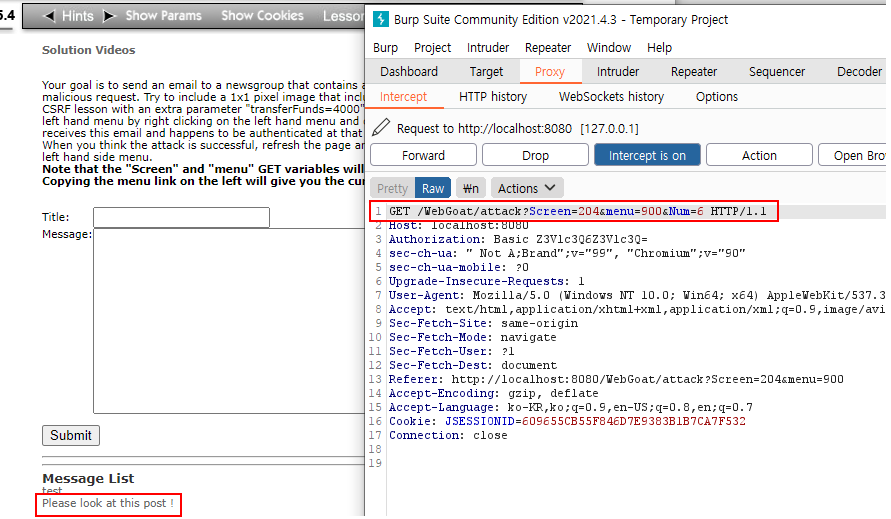891x519 pixels.
Task: Click the User-Agent header line
Action: [636, 295]
